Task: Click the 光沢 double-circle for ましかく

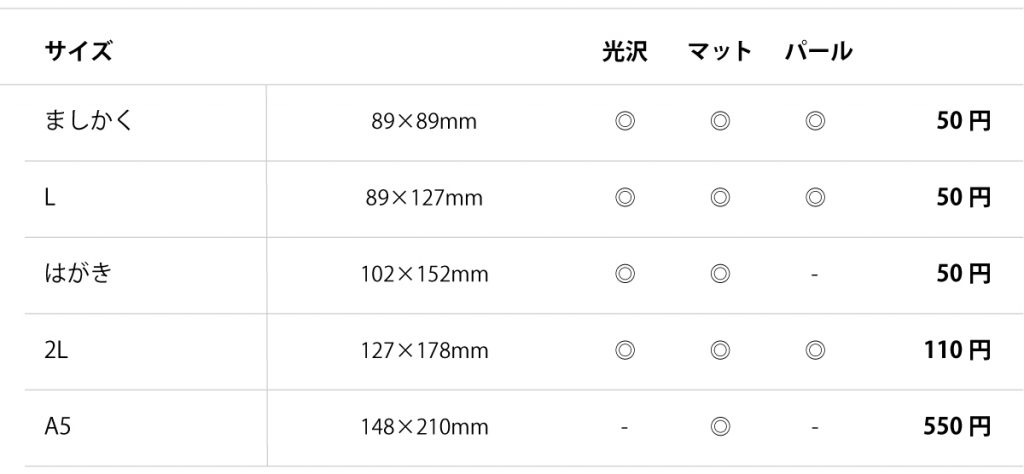Action: point(625,121)
